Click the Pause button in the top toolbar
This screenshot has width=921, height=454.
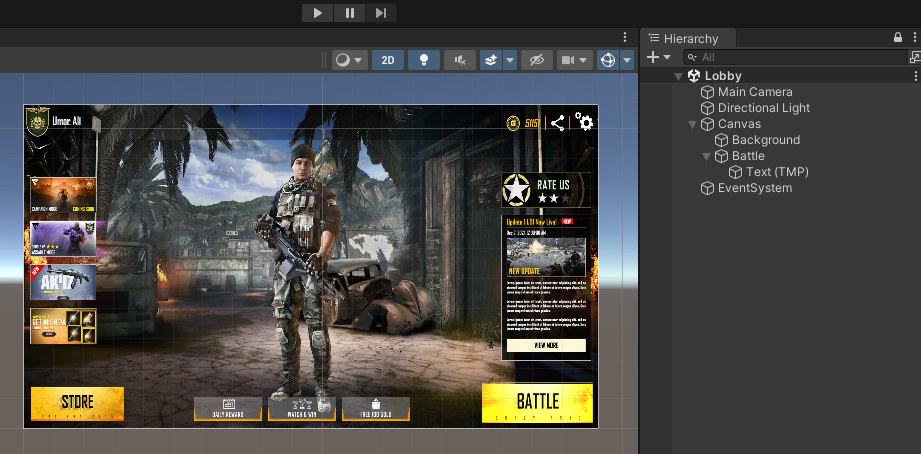tap(349, 13)
